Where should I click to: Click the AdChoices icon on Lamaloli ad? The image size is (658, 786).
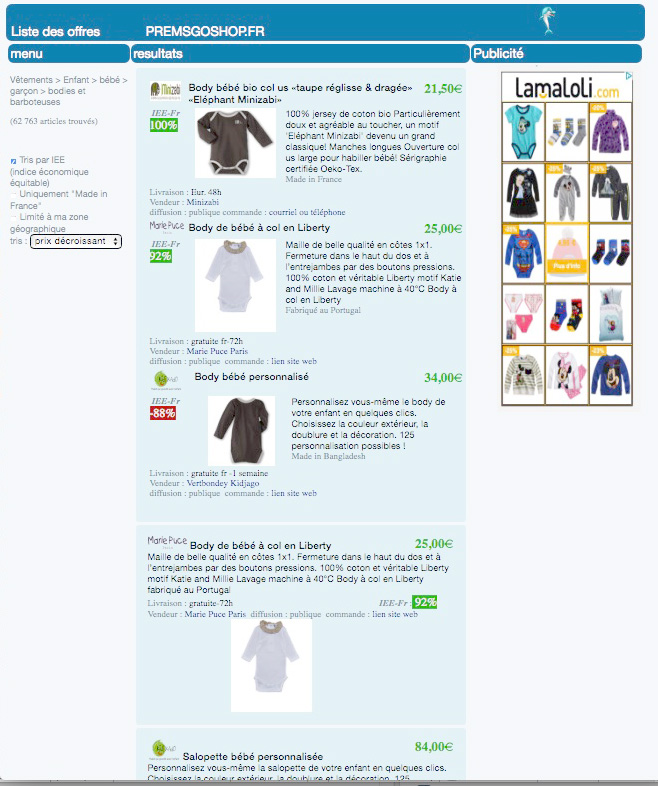pyautogui.click(x=629, y=76)
